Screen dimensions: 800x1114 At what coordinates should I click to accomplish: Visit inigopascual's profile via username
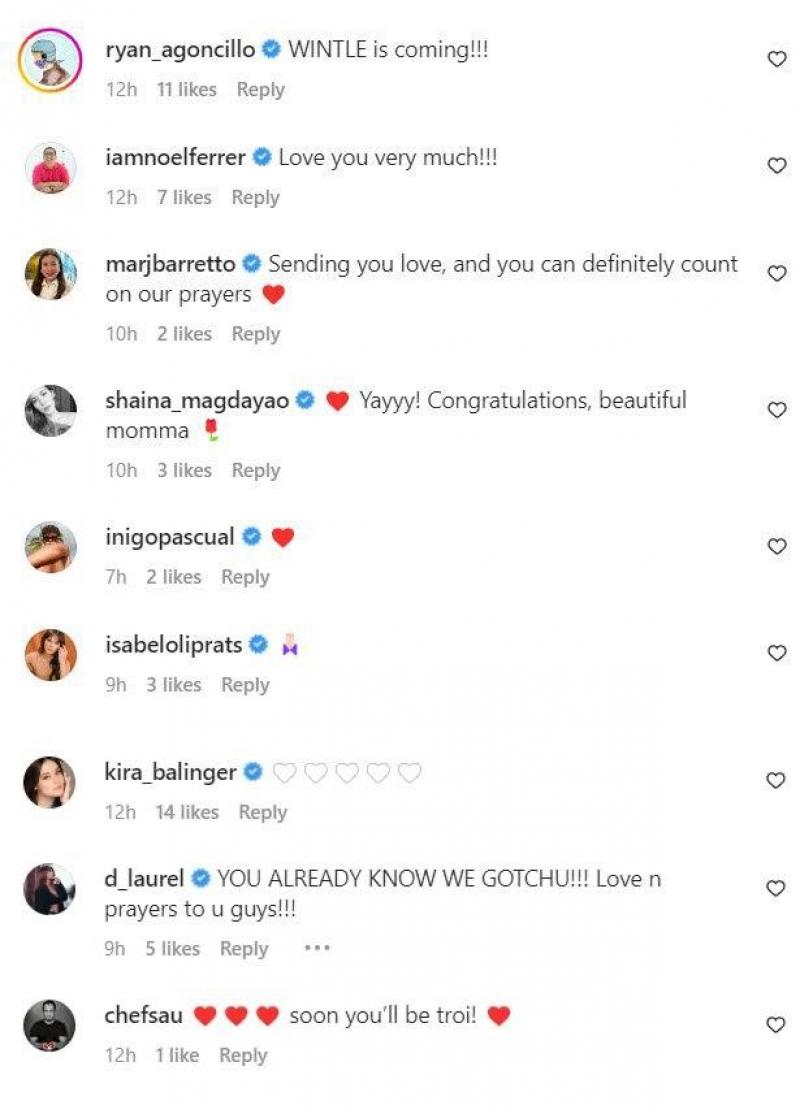(x=169, y=537)
